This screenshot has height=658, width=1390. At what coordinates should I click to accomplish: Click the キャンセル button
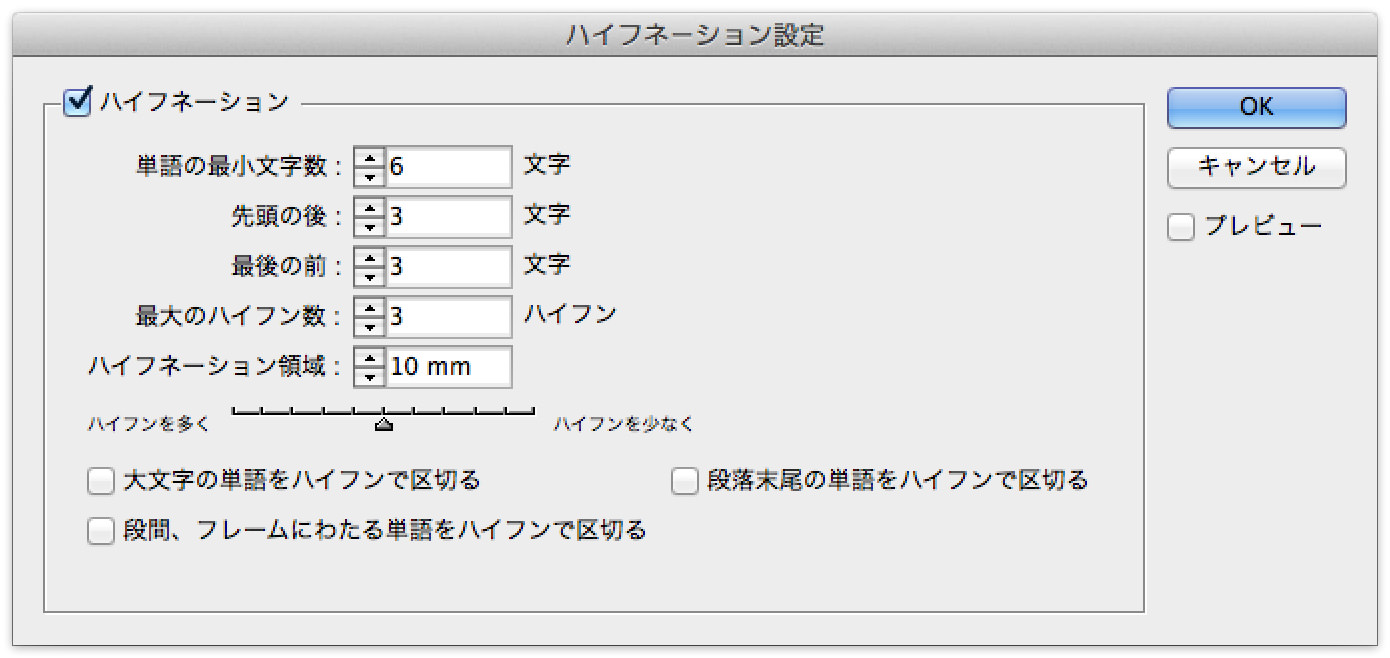click(x=1256, y=167)
